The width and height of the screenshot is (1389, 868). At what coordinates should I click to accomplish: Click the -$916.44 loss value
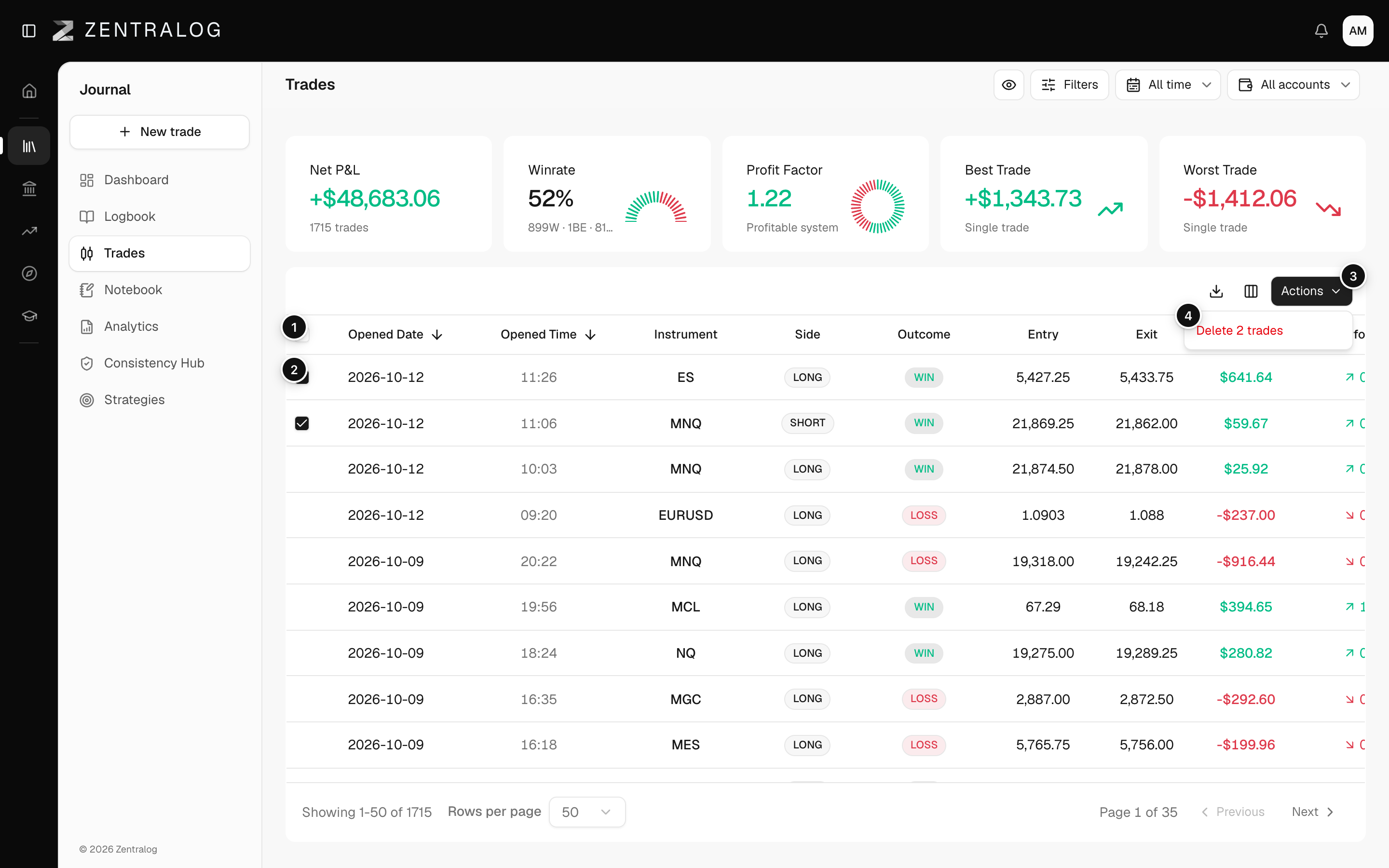click(1245, 561)
